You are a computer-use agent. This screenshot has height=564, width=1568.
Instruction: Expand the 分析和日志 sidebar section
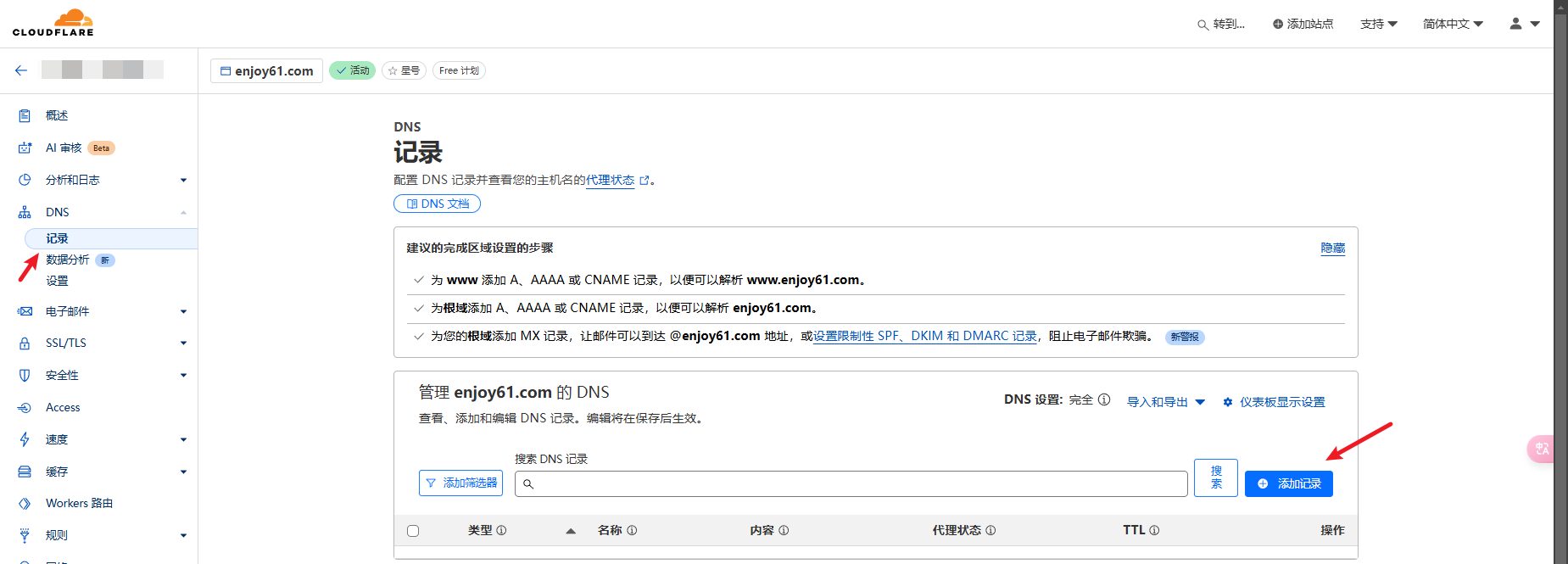(183, 180)
